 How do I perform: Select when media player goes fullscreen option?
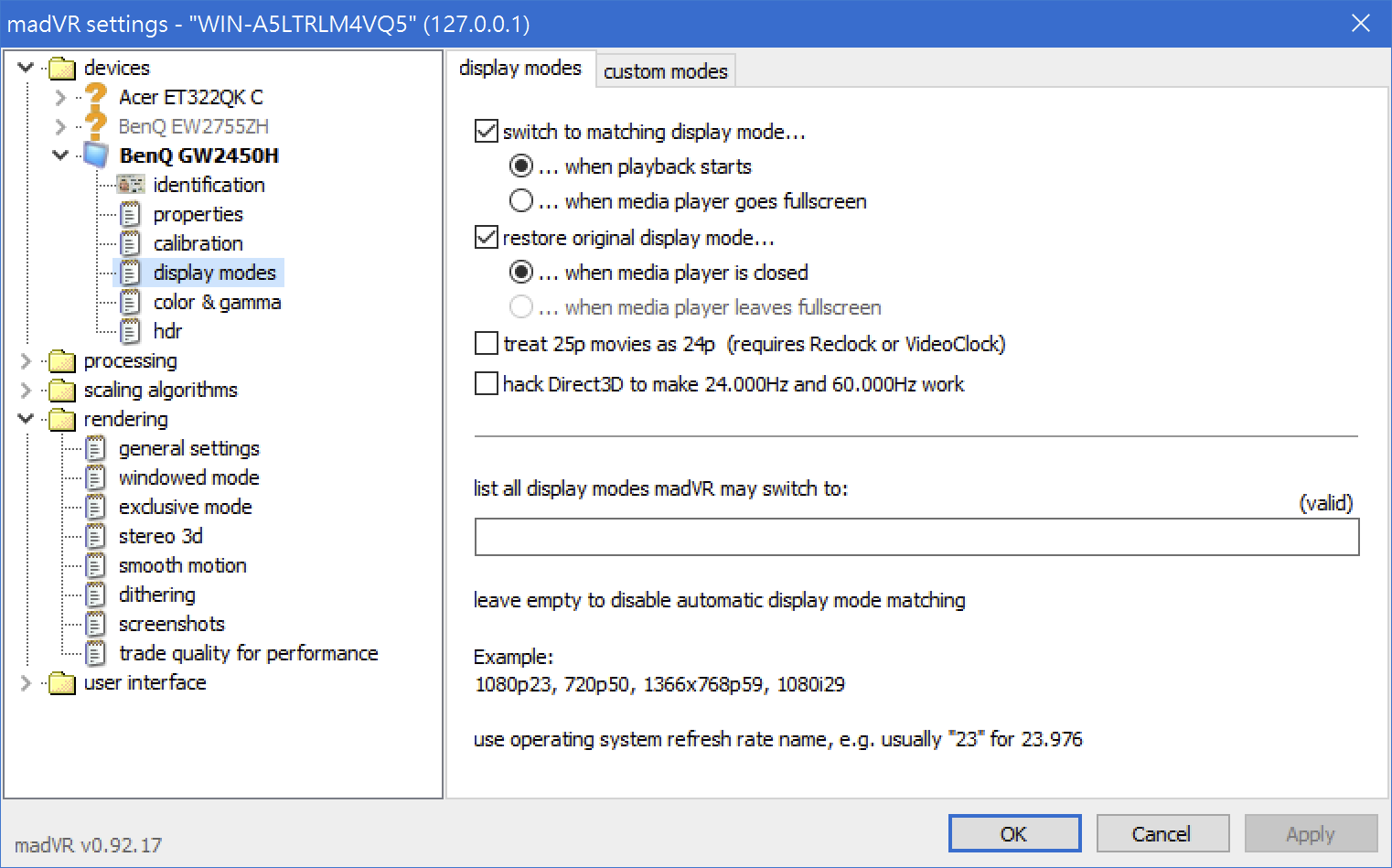click(521, 201)
